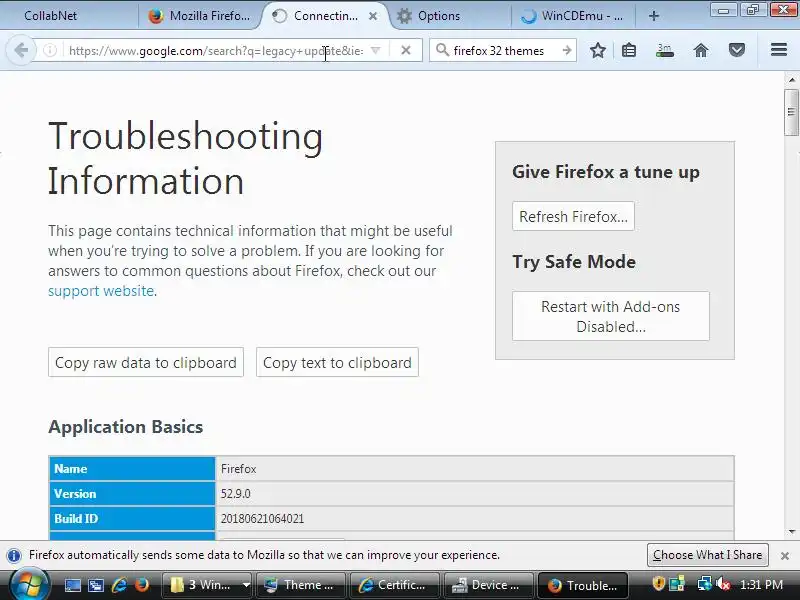800x600 pixels.
Task: Click the search box containing firefox 32 themes
Action: [x=505, y=51]
